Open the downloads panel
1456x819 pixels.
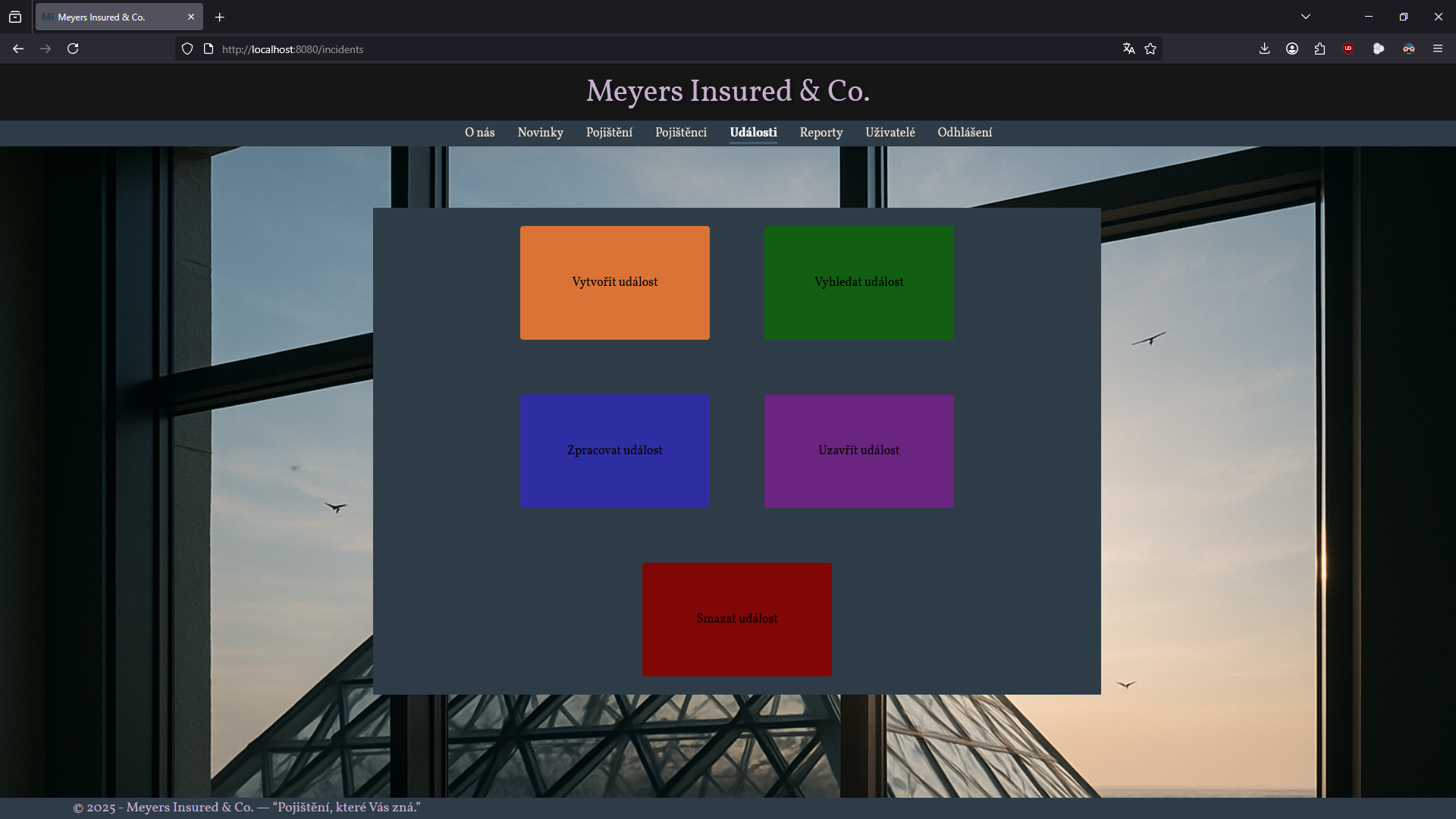[x=1264, y=49]
